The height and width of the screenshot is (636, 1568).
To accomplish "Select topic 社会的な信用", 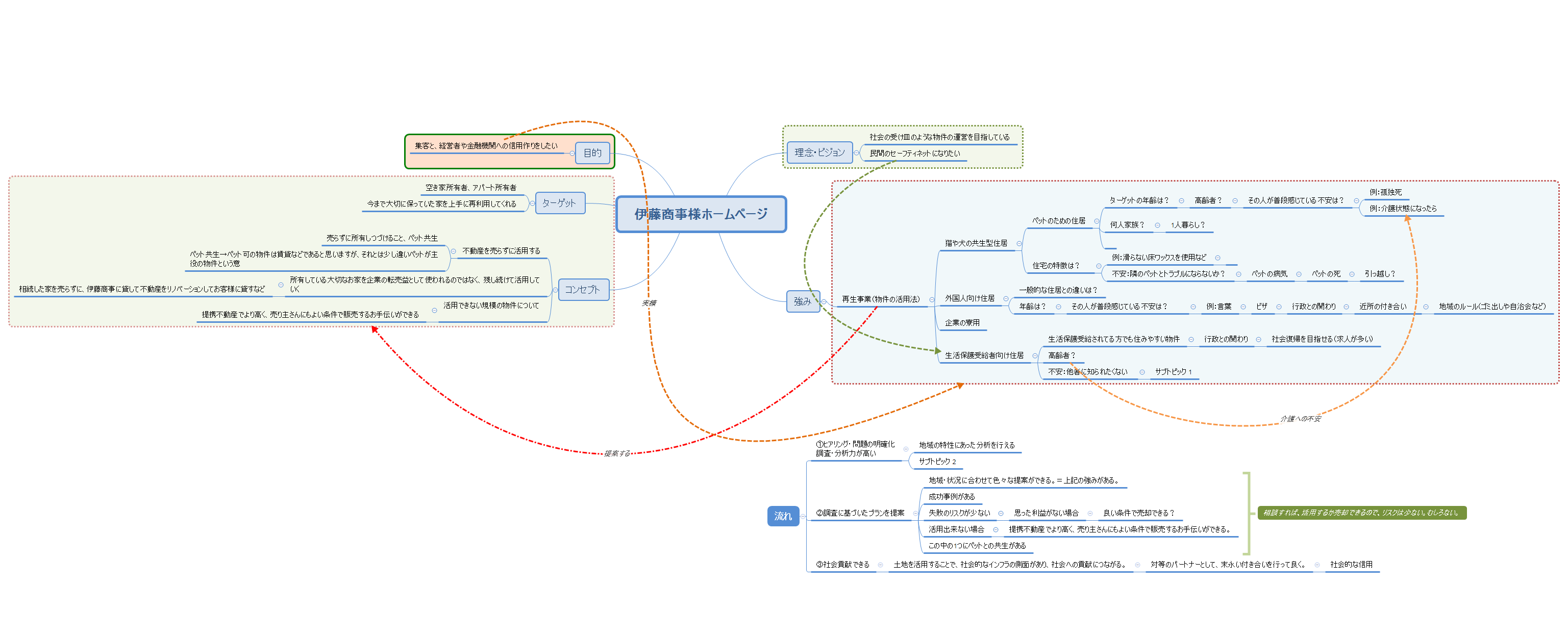I will (1351, 565).
